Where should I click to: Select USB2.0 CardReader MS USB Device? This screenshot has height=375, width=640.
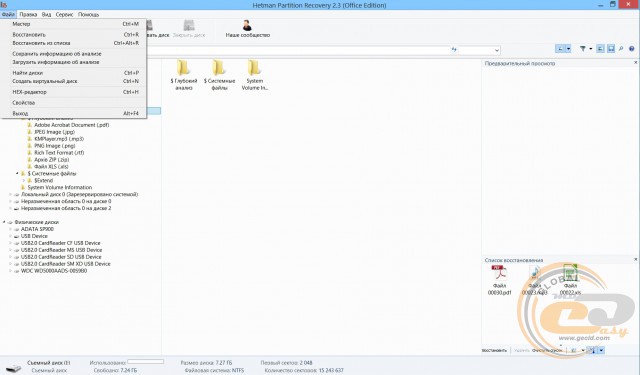pos(61,250)
